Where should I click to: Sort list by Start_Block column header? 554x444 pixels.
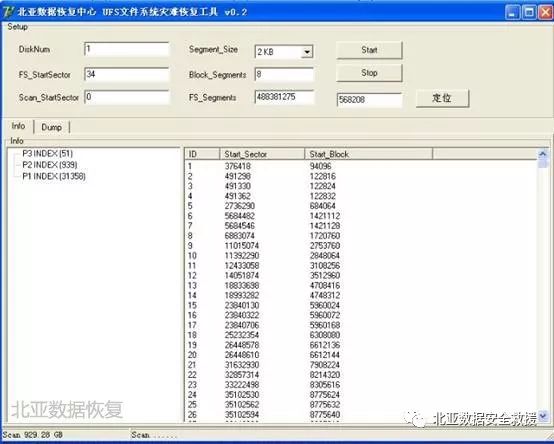369,154
